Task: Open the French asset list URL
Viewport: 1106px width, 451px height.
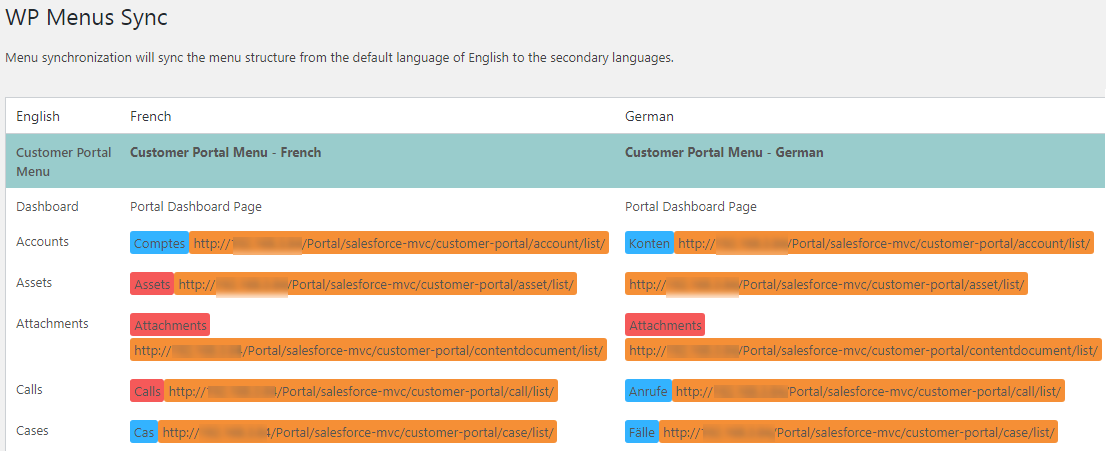Action: tap(376, 285)
